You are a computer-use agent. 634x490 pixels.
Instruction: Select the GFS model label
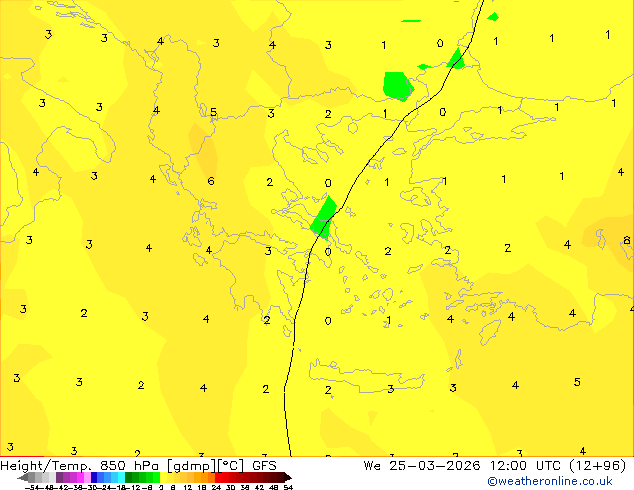tap(264, 465)
